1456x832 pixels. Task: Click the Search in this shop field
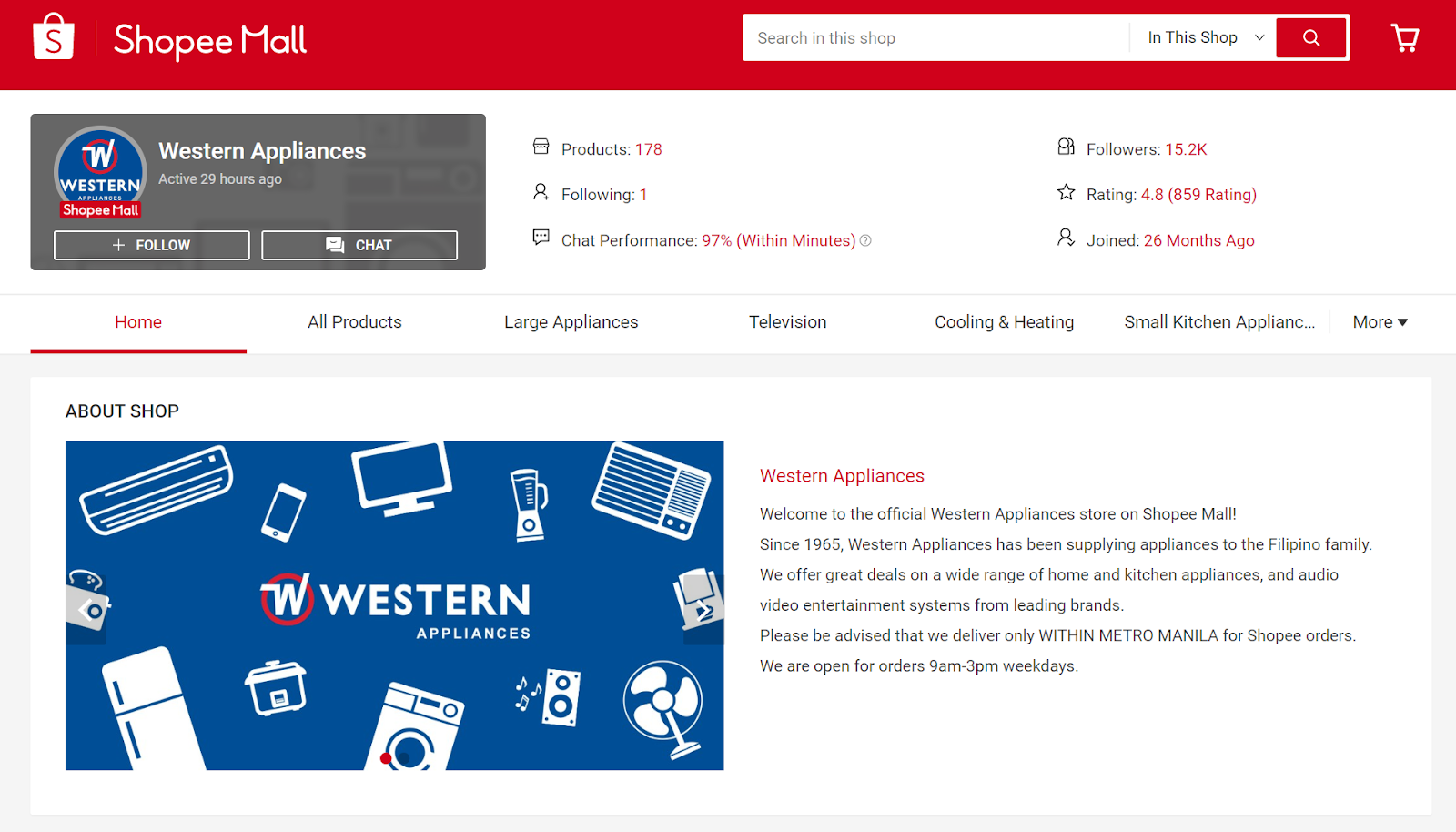935,37
